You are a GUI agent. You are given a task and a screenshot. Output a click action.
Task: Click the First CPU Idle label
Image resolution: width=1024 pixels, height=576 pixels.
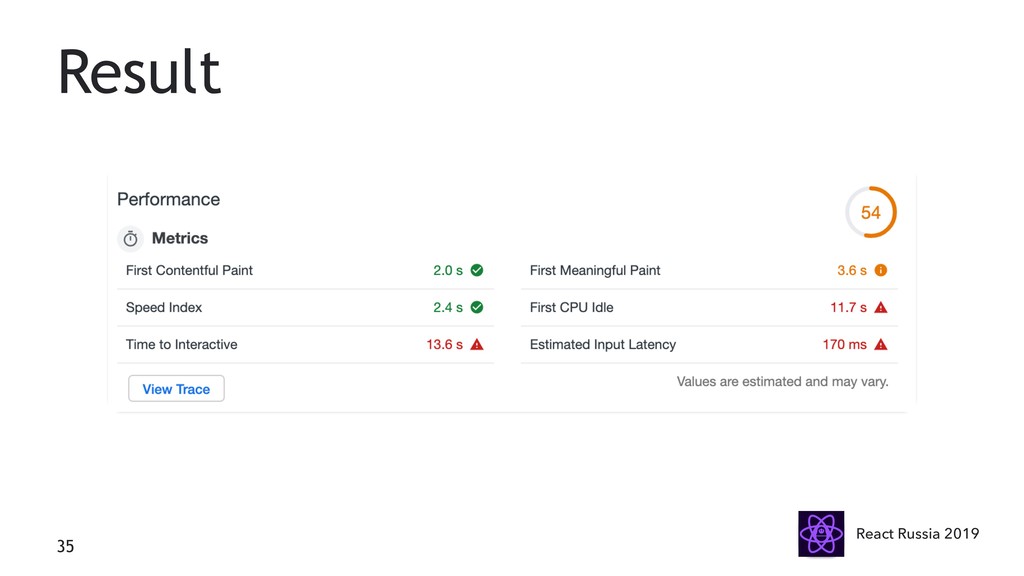click(x=571, y=308)
